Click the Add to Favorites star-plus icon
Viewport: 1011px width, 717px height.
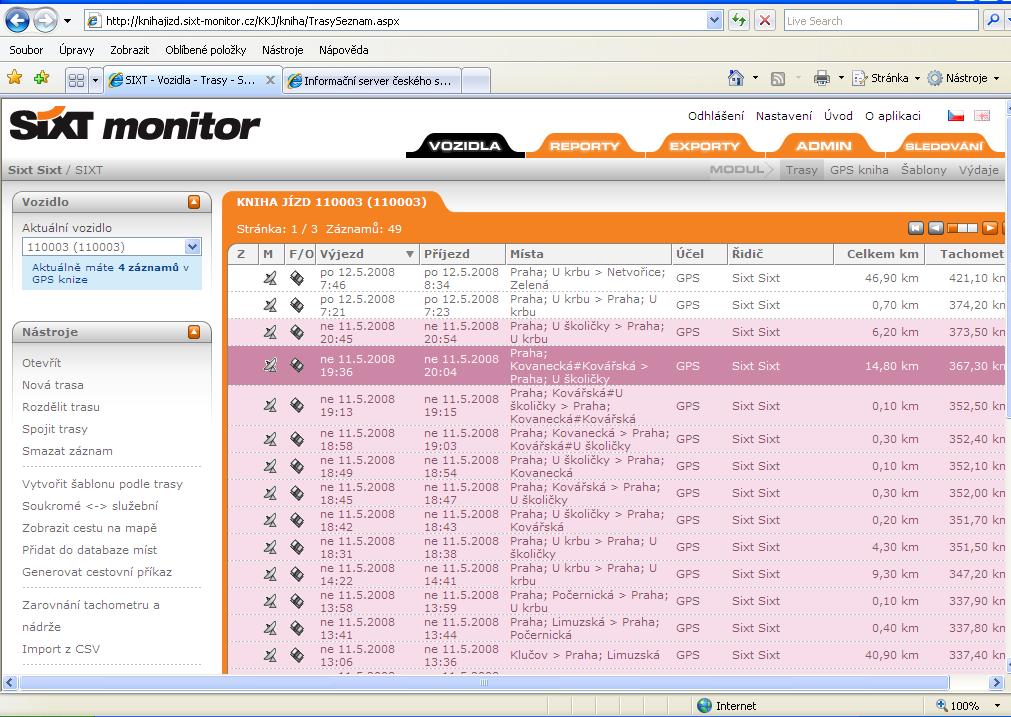42,78
